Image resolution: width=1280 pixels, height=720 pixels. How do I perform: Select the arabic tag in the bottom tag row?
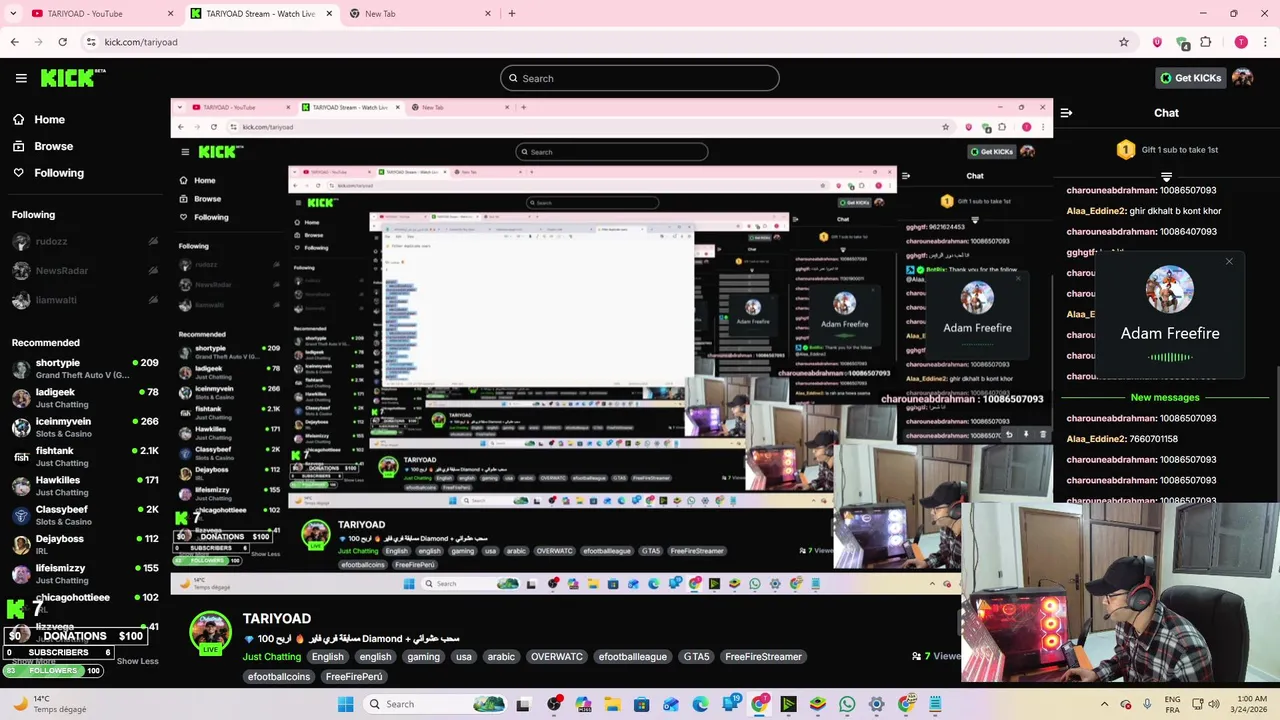[x=501, y=657]
